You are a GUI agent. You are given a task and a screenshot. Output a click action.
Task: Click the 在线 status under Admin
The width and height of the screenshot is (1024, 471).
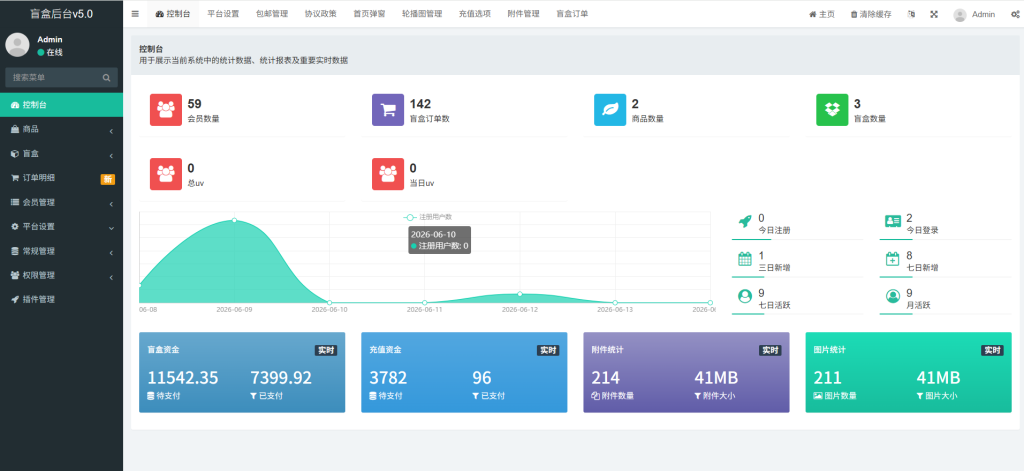click(50, 52)
